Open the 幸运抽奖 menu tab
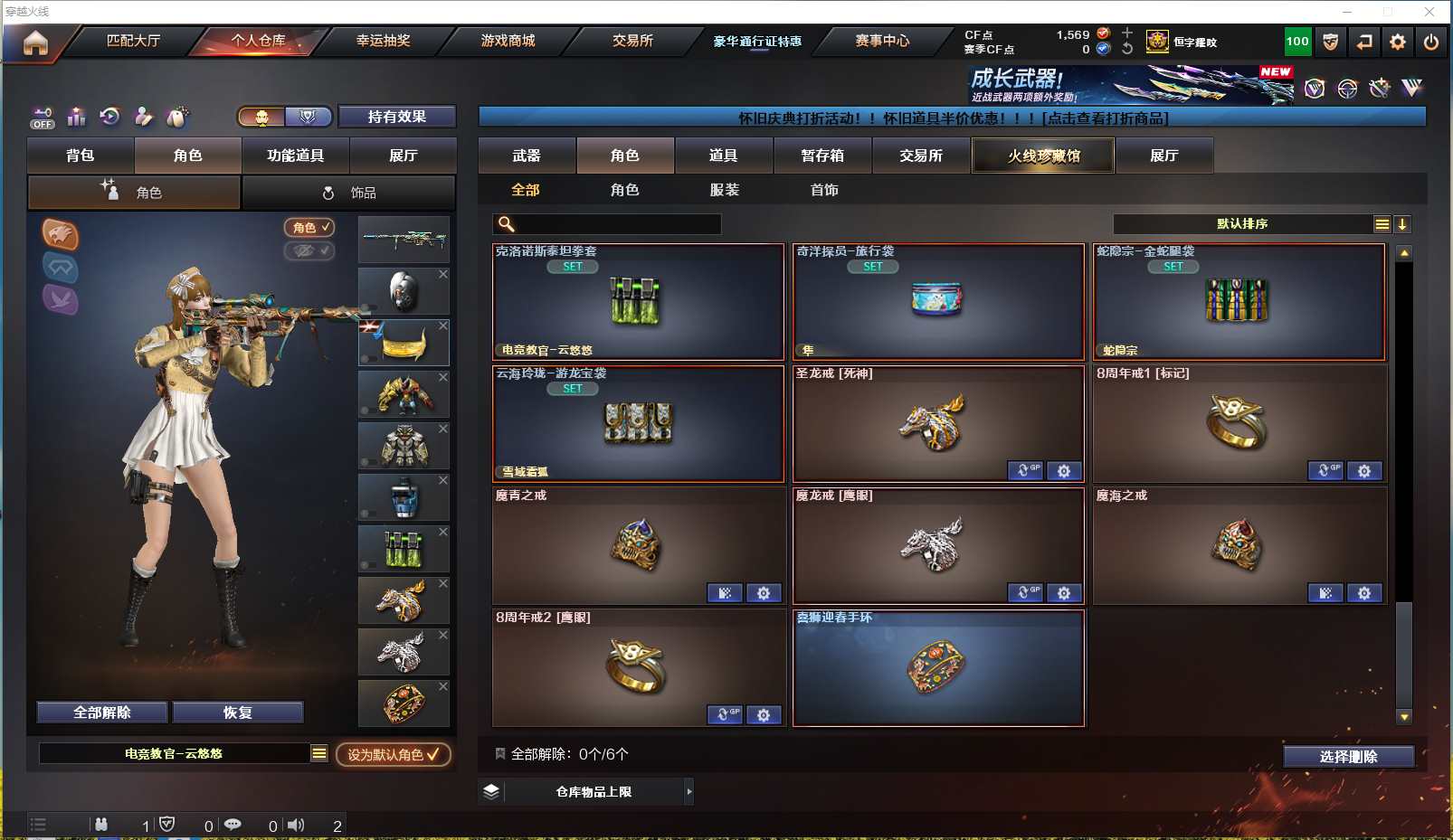1453x840 pixels. click(383, 41)
